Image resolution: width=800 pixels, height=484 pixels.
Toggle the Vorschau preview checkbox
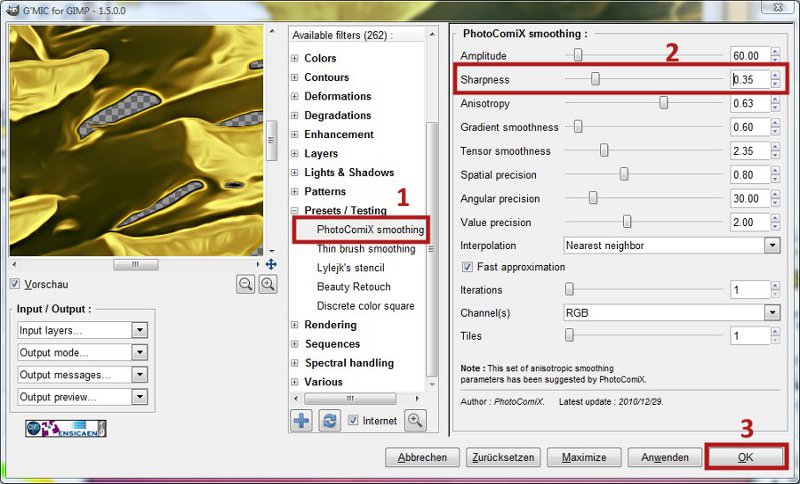point(15,284)
